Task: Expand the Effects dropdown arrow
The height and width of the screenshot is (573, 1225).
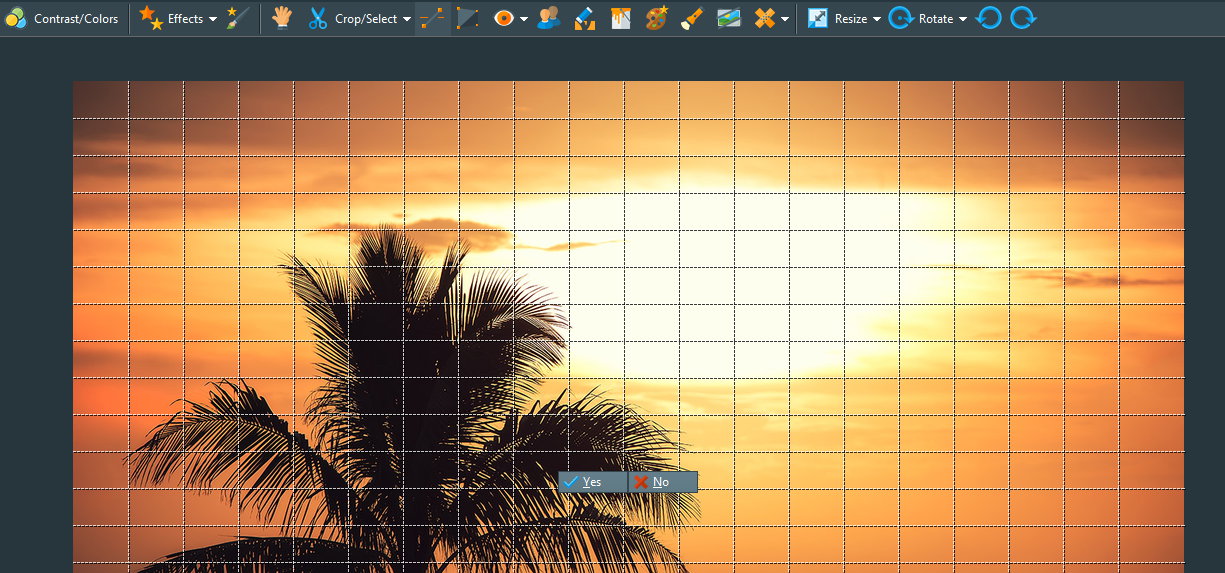Action: point(213,19)
